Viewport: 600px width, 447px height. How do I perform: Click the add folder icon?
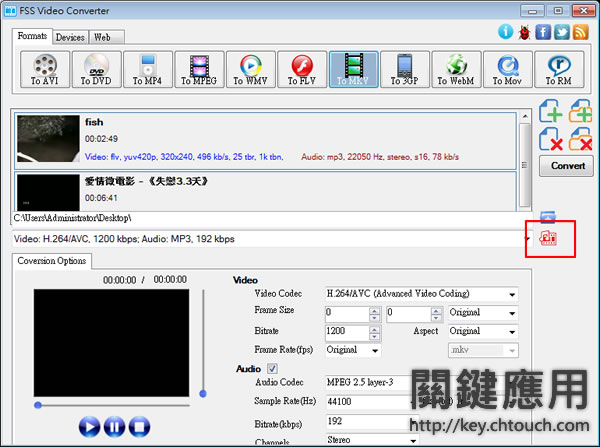click(579, 113)
